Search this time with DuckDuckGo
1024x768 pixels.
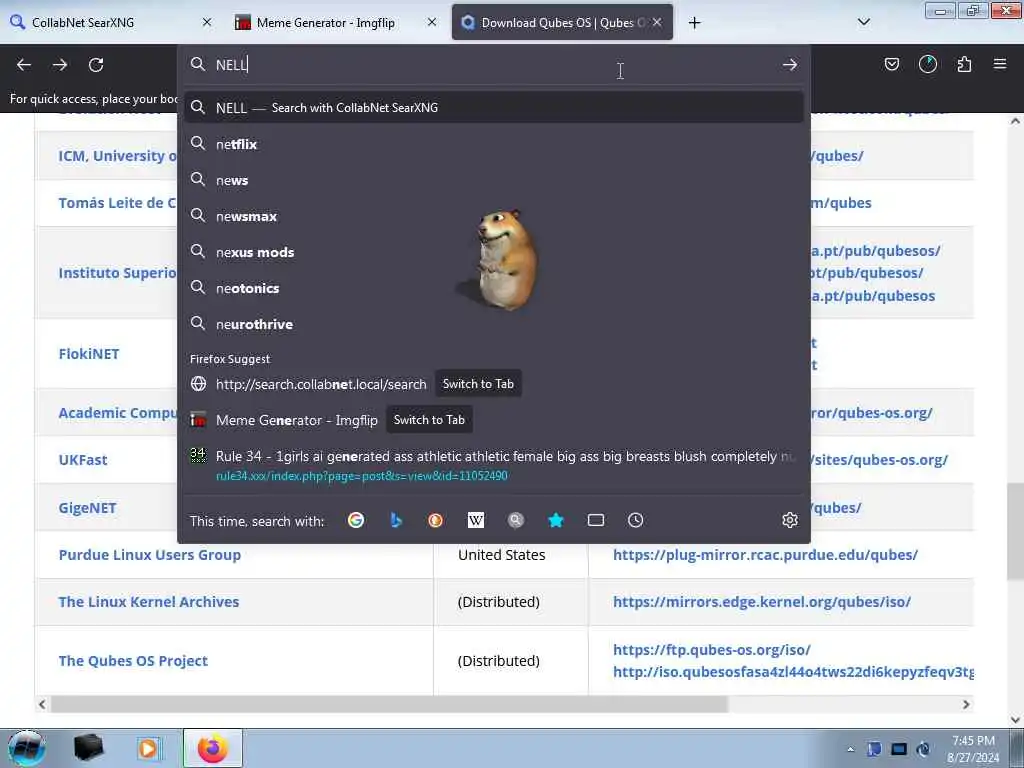pos(436,520)
